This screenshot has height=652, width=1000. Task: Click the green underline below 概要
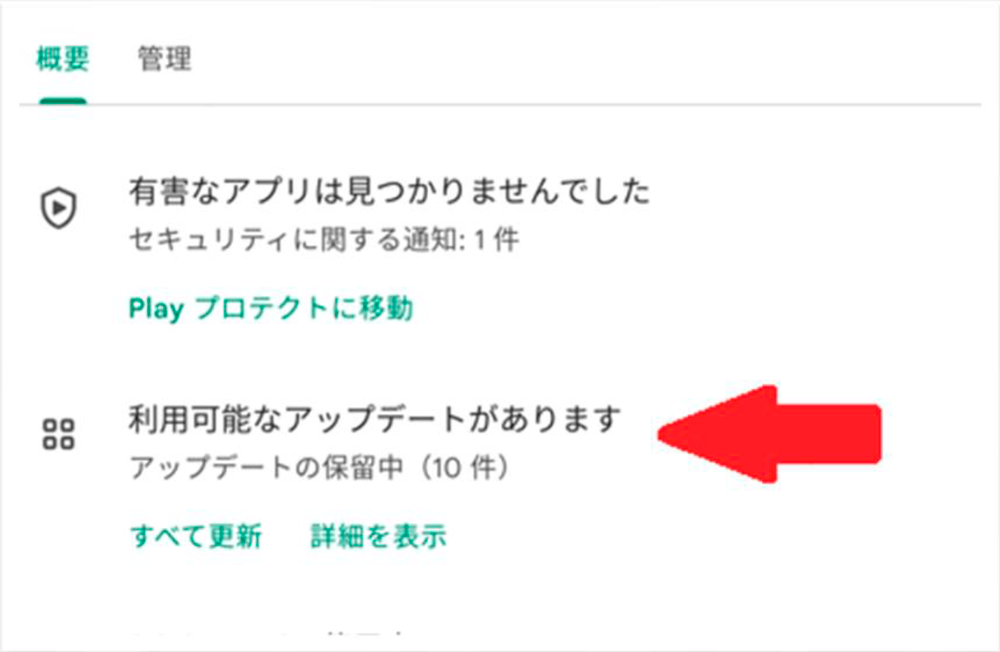point(62,101)
